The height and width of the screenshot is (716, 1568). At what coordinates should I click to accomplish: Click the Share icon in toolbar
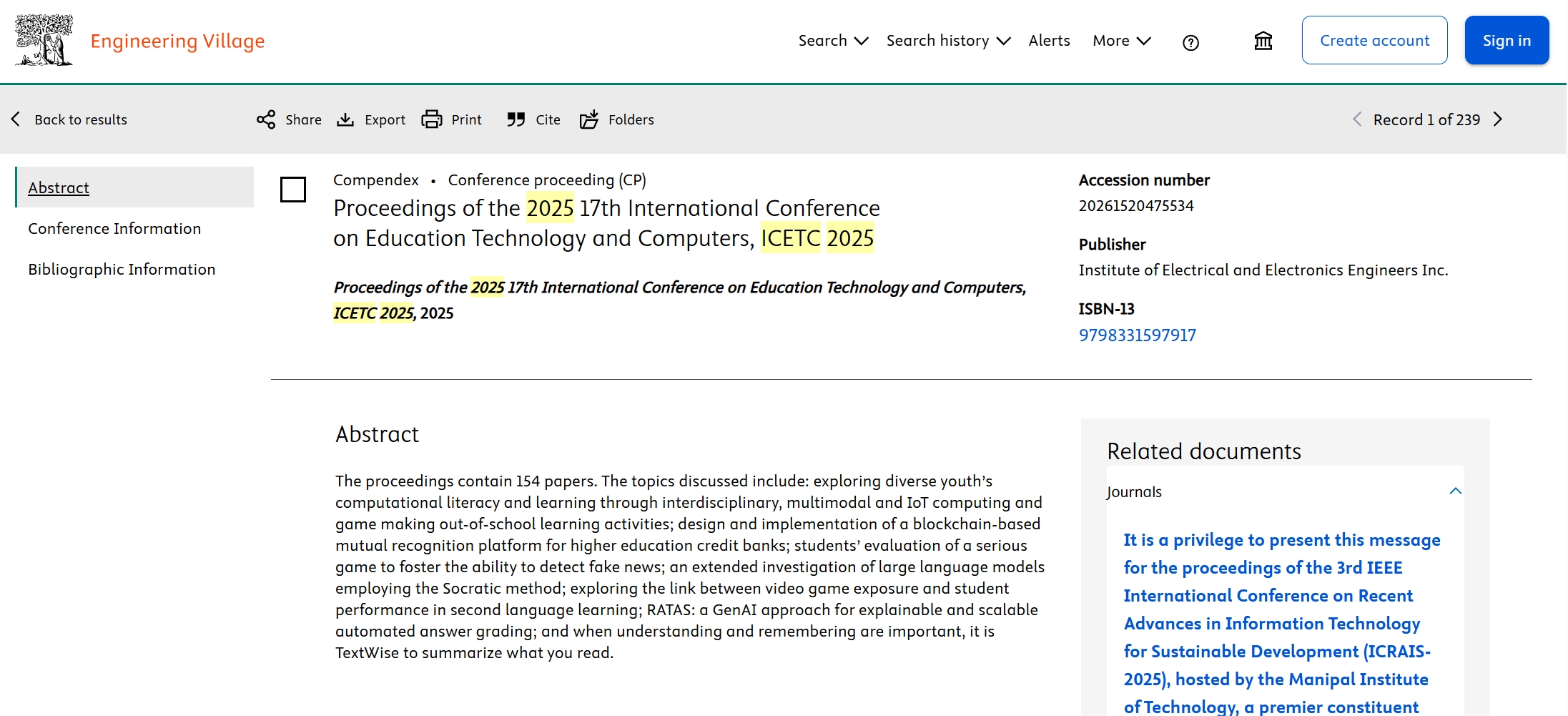266,119
